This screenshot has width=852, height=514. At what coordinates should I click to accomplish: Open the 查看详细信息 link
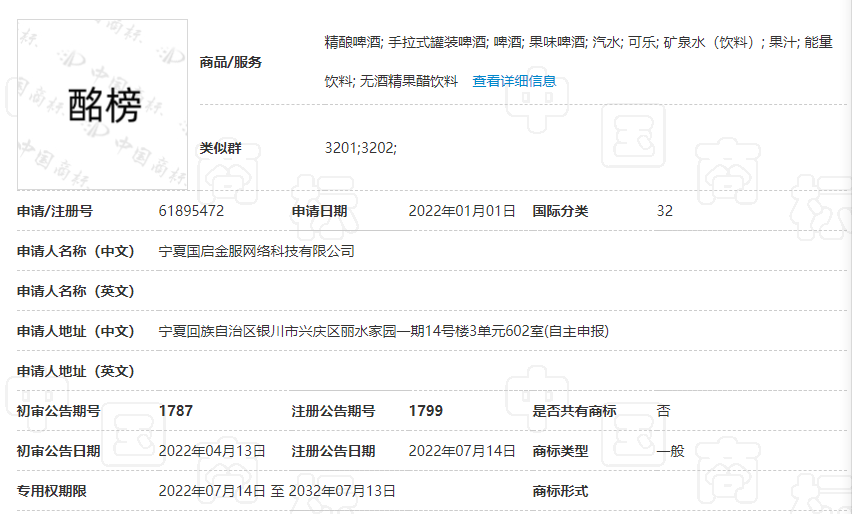pyautogui.click(x=514, y=81)
